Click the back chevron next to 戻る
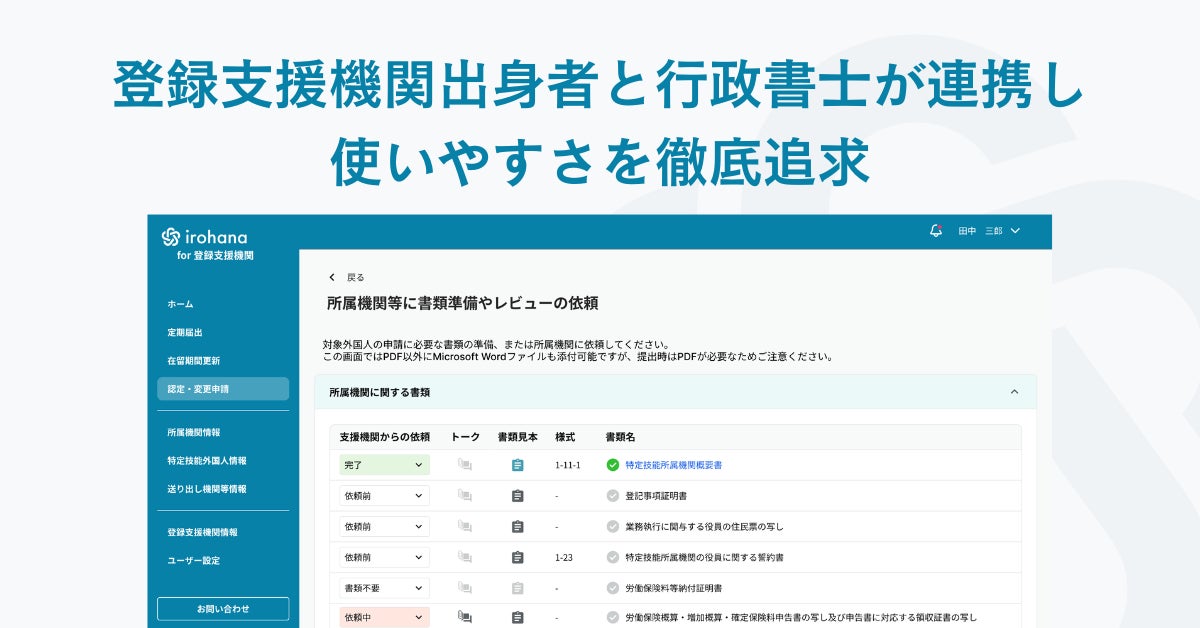Screen dimensions: 1200x628 pos(332,277)
